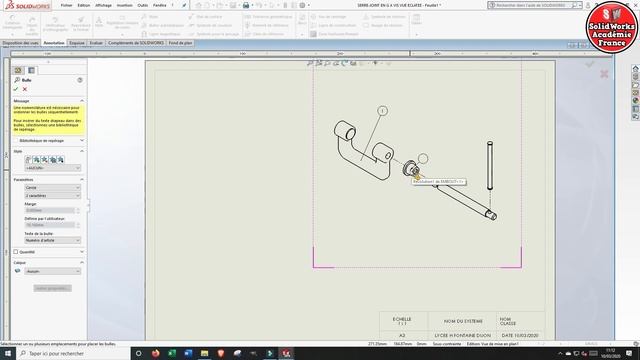640x360 pixels.
Task: Open the Edition menu
Action: coord(84,5)
